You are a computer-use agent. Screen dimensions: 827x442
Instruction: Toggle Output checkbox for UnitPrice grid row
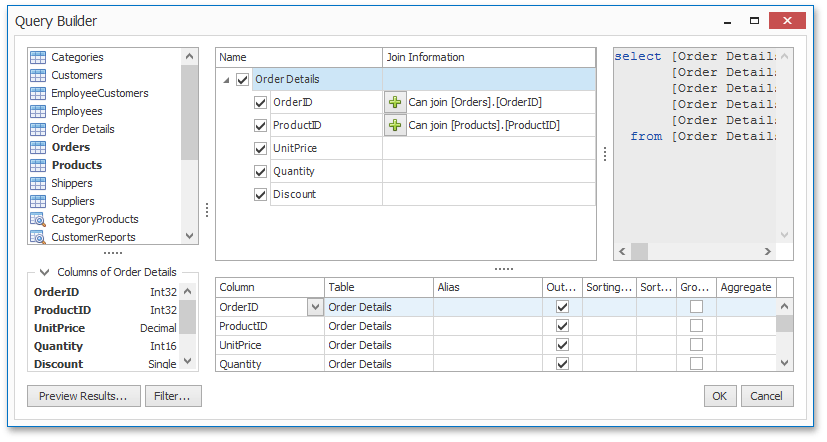[563, 345]
